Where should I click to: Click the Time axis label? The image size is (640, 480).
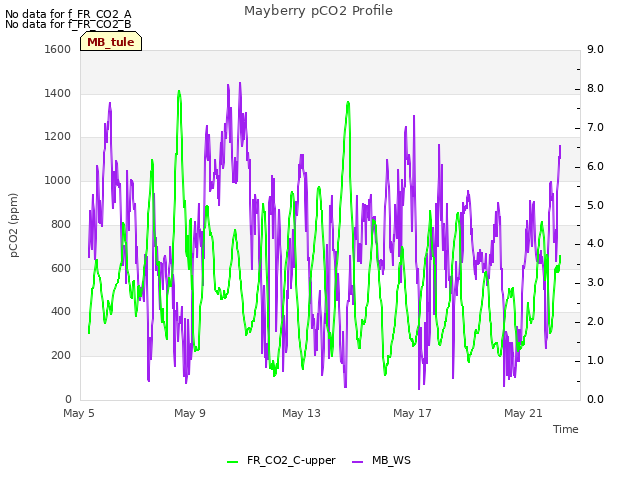pos(566,429)
